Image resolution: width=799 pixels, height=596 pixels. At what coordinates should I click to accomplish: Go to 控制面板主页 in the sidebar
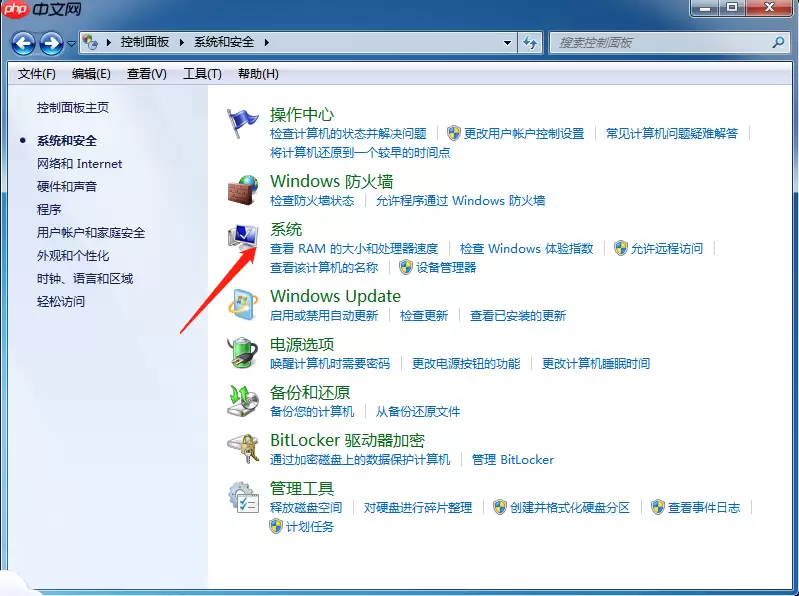pos(73,107)
